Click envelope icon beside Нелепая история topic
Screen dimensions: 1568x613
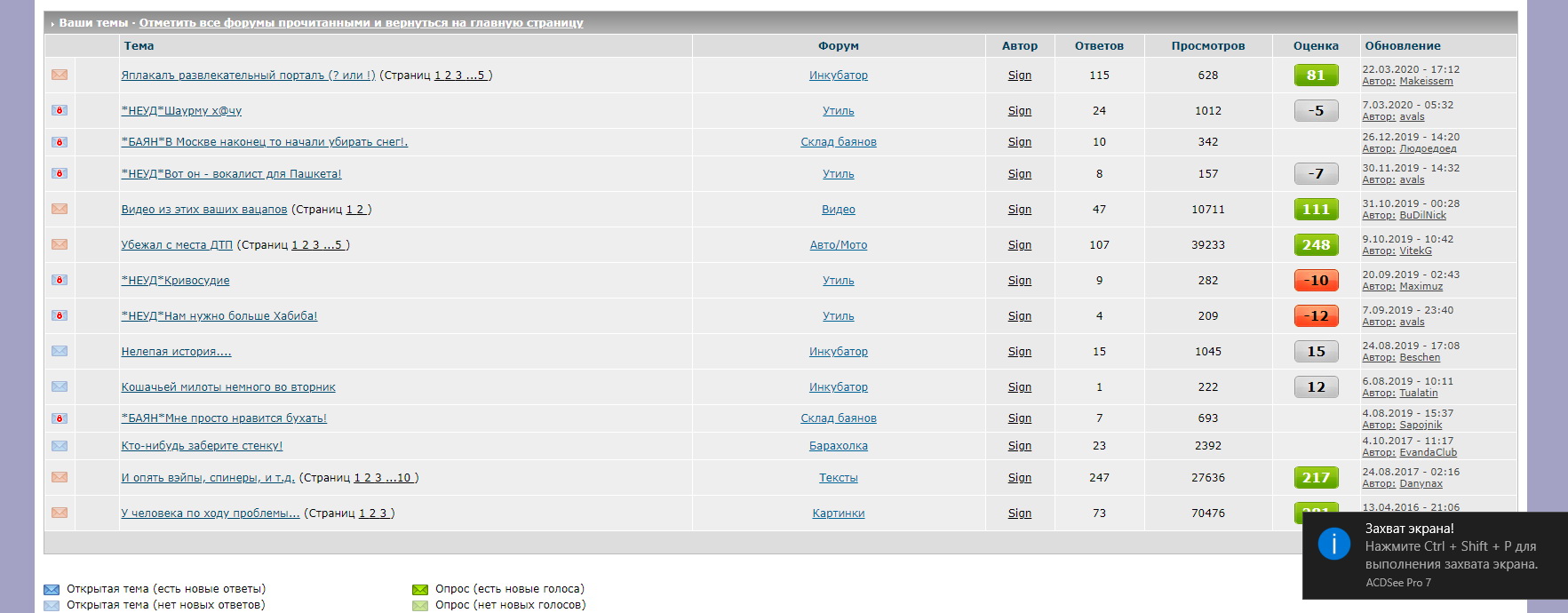tap(60, 351)
